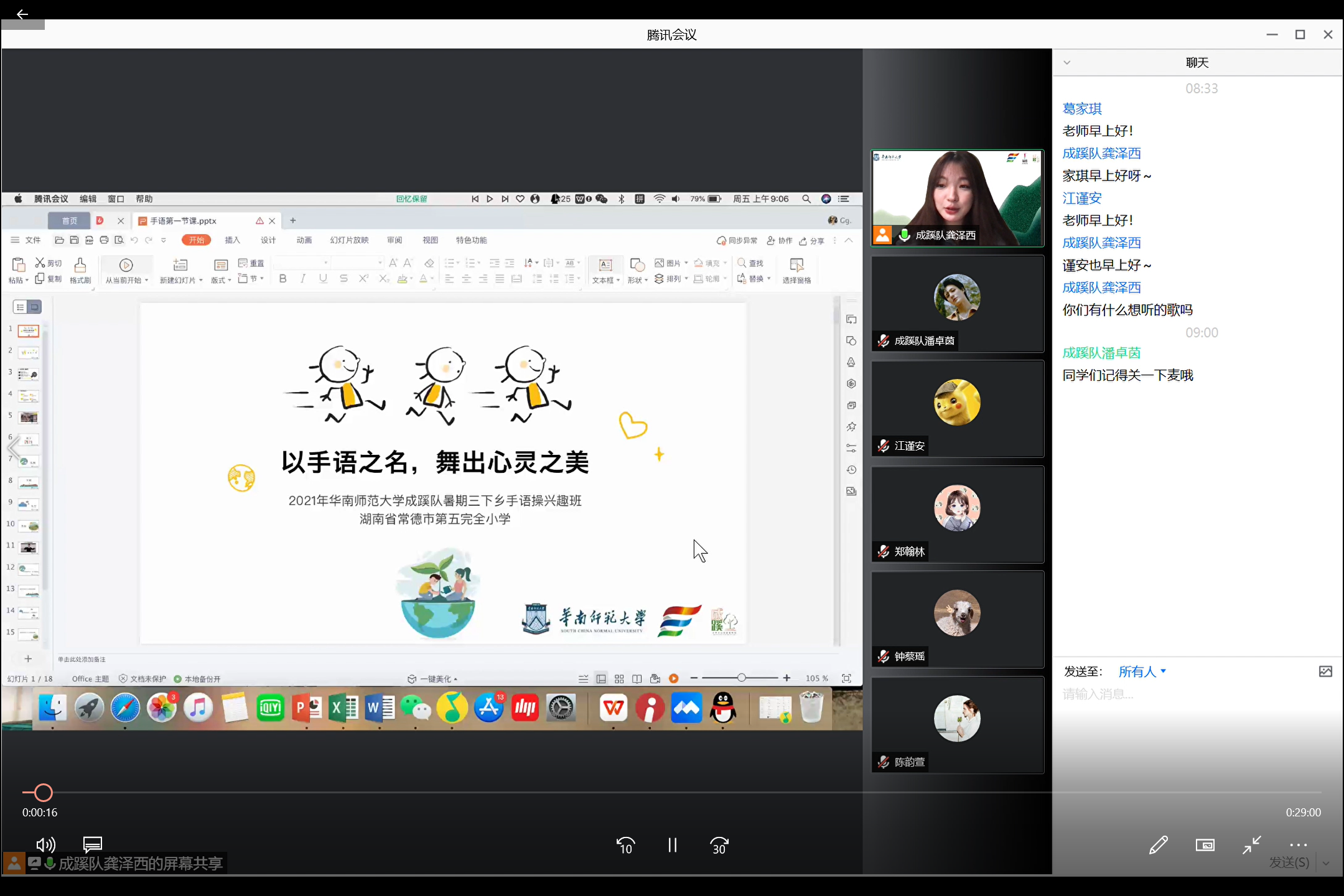Click the 发送(S) send button

pyautogui.click(x=1289, y=862)
